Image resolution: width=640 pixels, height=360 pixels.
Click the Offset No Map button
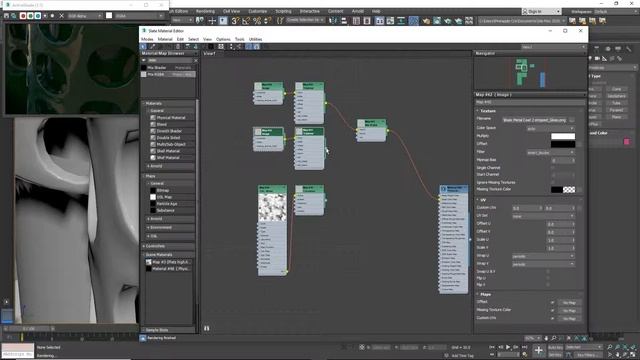point(569,302)
